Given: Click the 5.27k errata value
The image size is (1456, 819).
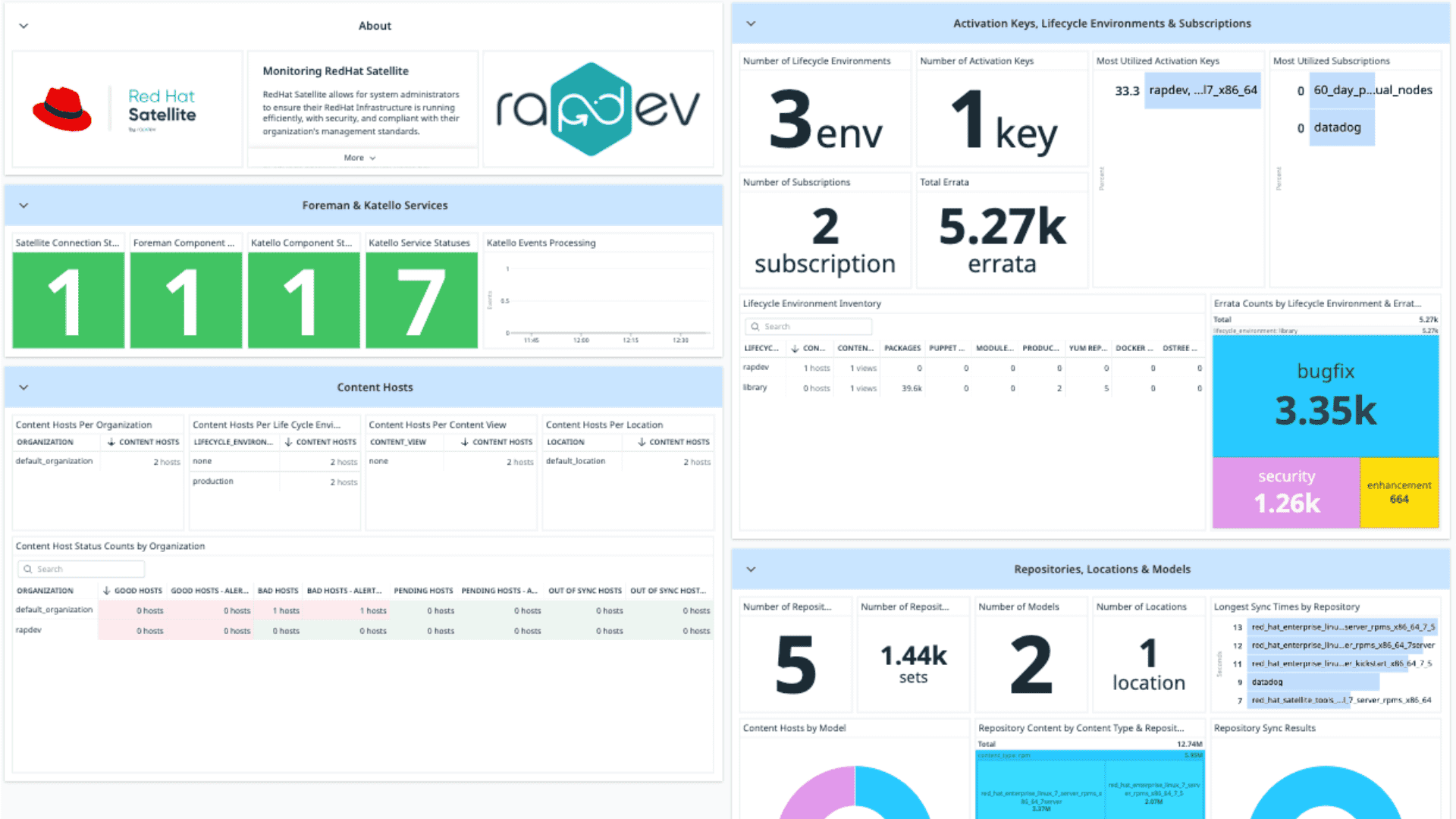Looking at the screenshot, I should (1002, 241).
